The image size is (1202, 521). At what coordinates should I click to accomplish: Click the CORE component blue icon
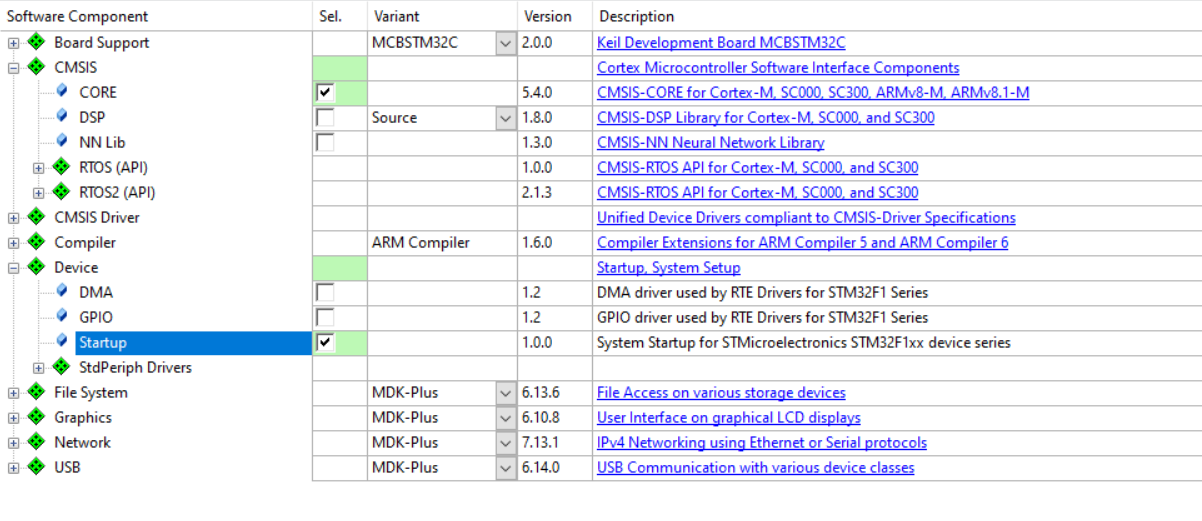(62, 91)
